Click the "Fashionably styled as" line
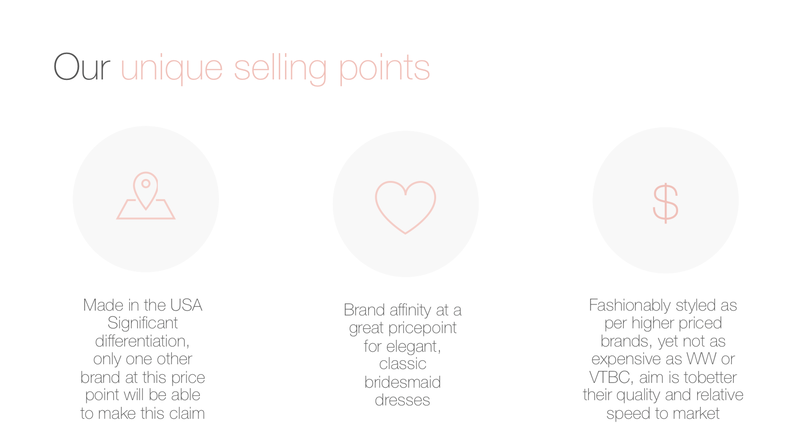The height and width of the screenshot is (437, 800). (663, 304)
